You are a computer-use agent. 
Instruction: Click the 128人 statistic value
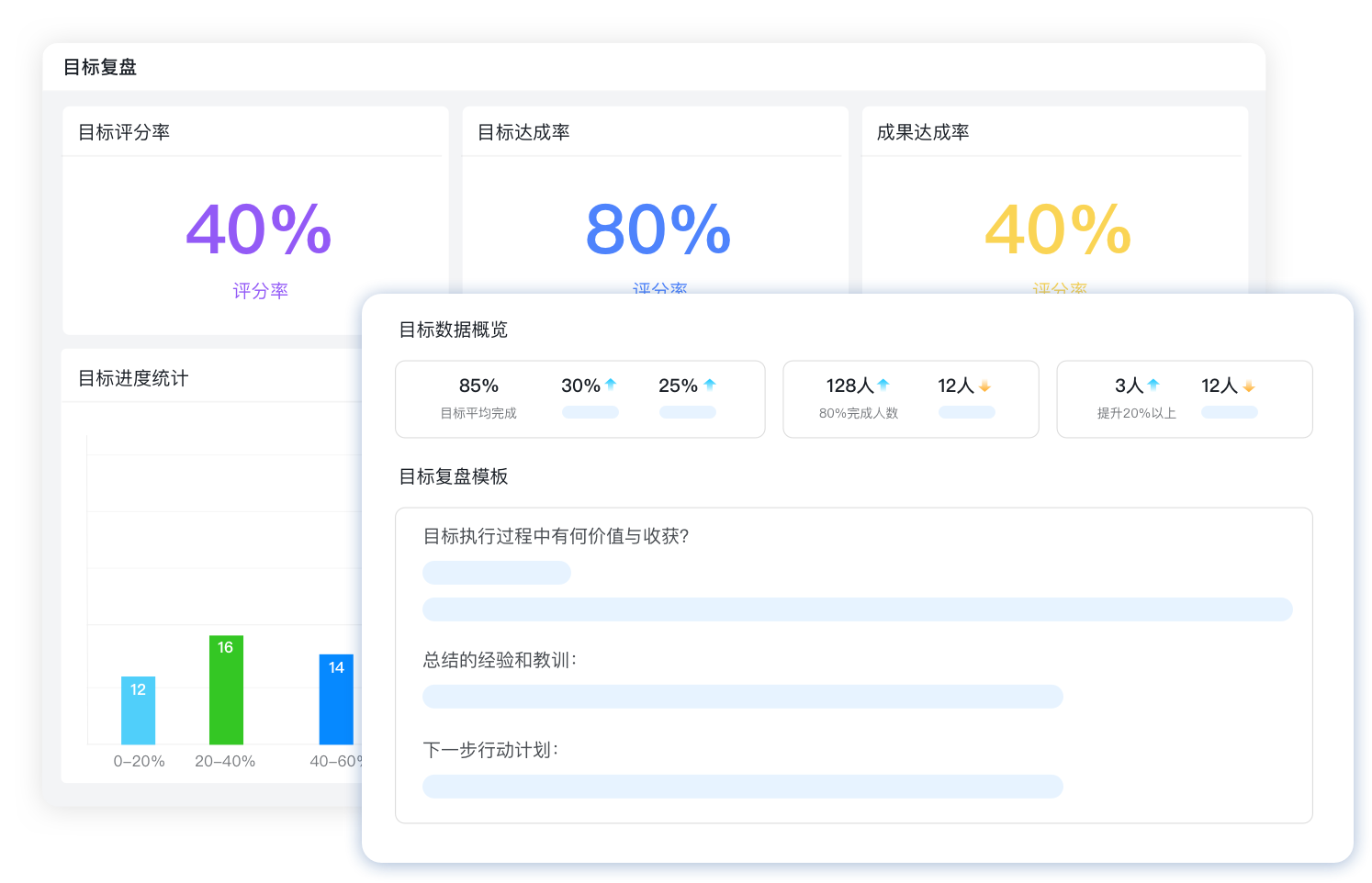point(851,385)
